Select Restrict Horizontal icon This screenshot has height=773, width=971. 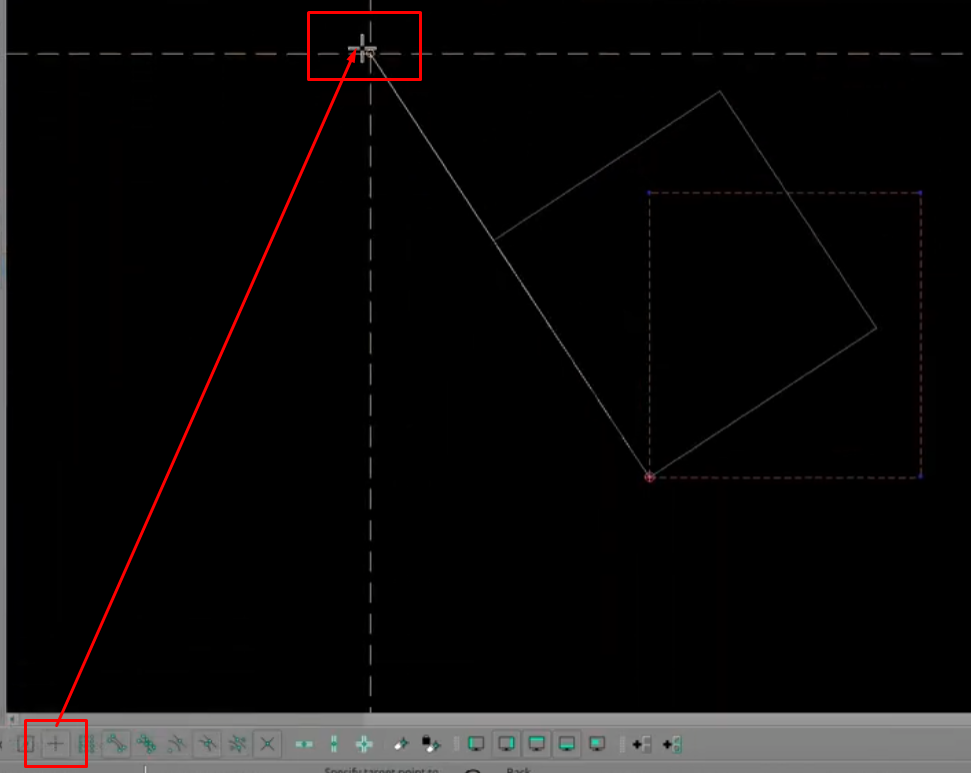(304, 744)
